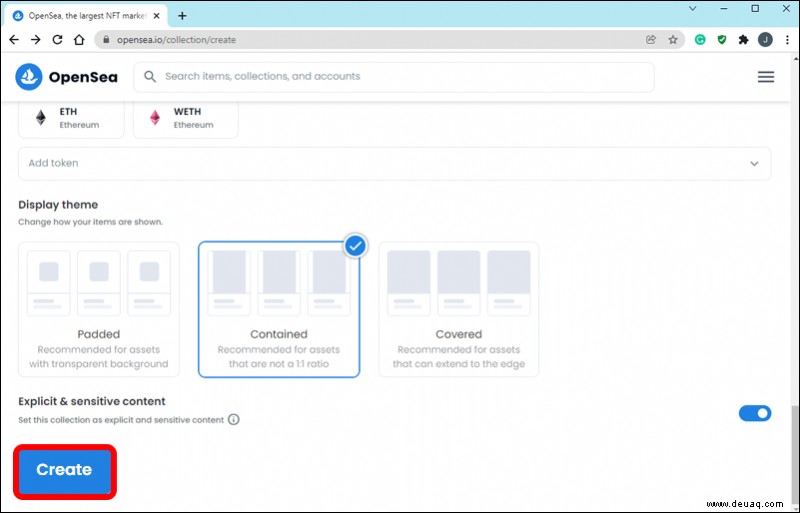Click the page vertical scrollbar thumb
This screenshot has width=800, height=513.
tap(795, 454)
